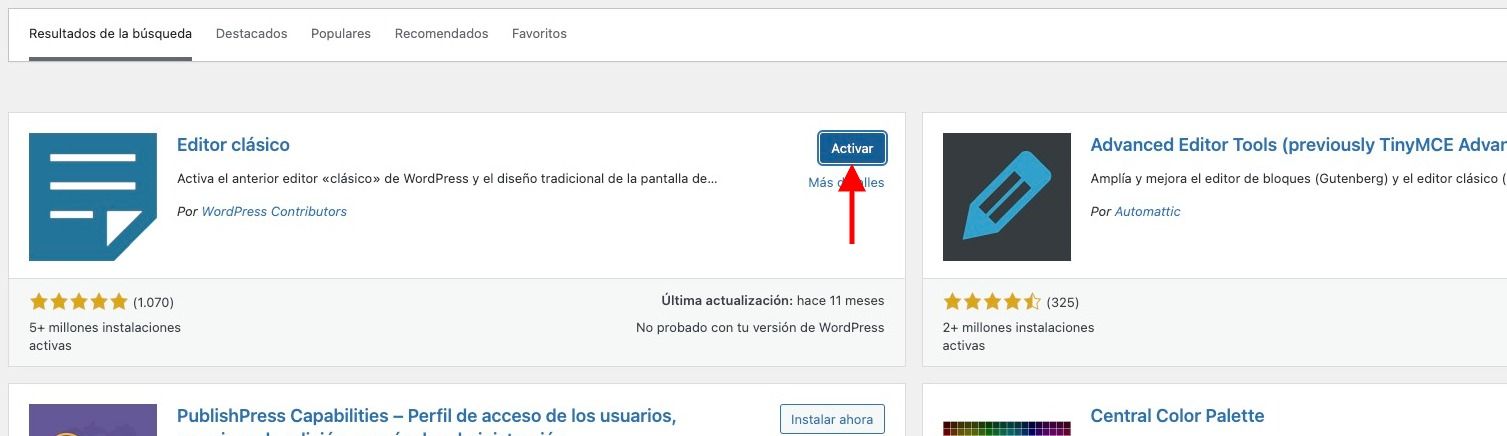
Task: Open Advanced Editor Tools plugin title
Action: point(1298,145)
